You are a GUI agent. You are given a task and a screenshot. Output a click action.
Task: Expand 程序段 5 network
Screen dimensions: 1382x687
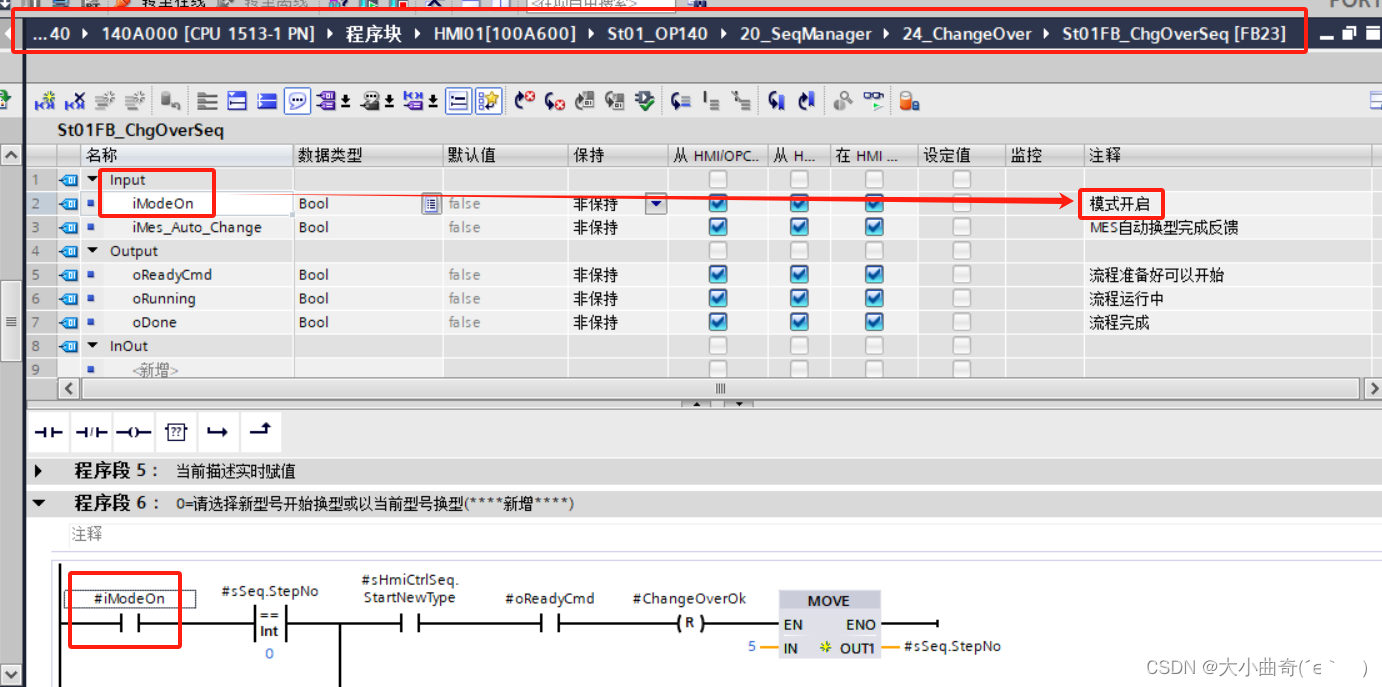(x=39, y=471)
